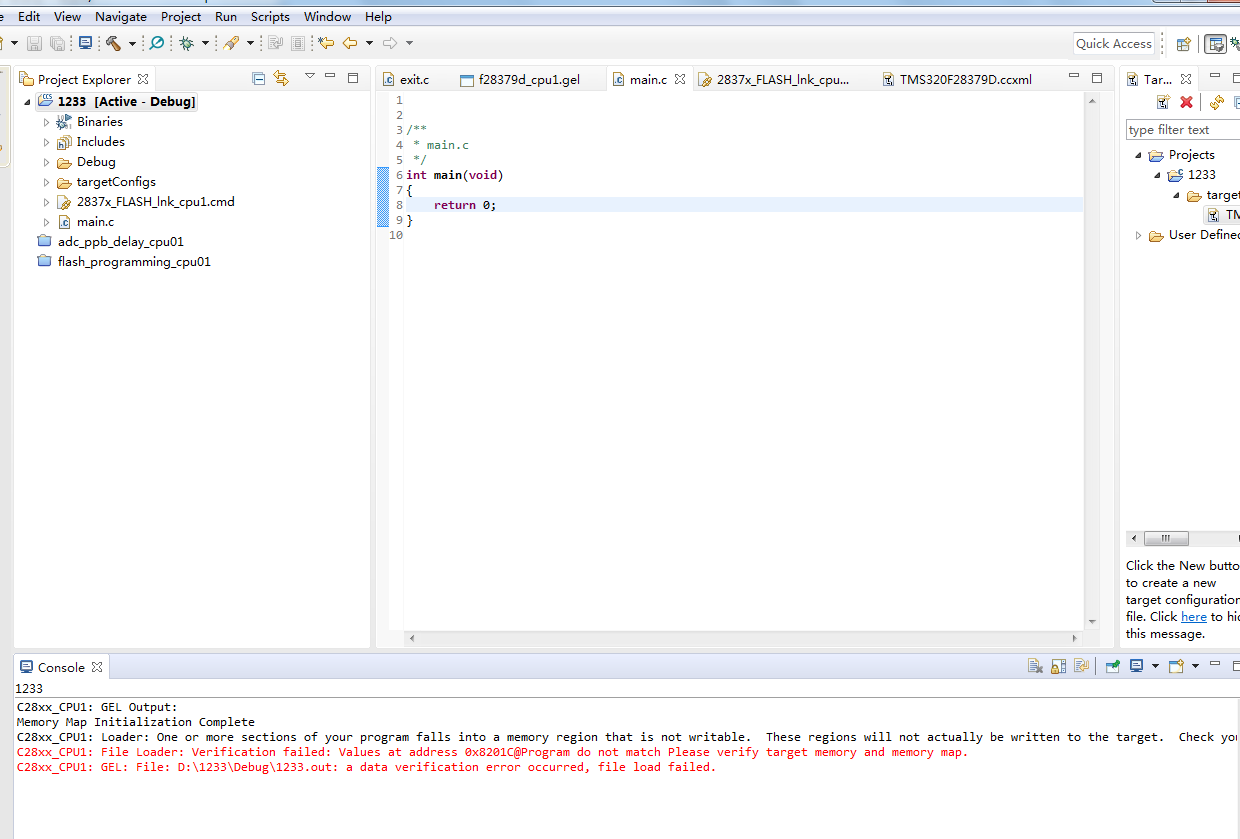Open Back history dropdown arrow

click(x=369, y=43)
